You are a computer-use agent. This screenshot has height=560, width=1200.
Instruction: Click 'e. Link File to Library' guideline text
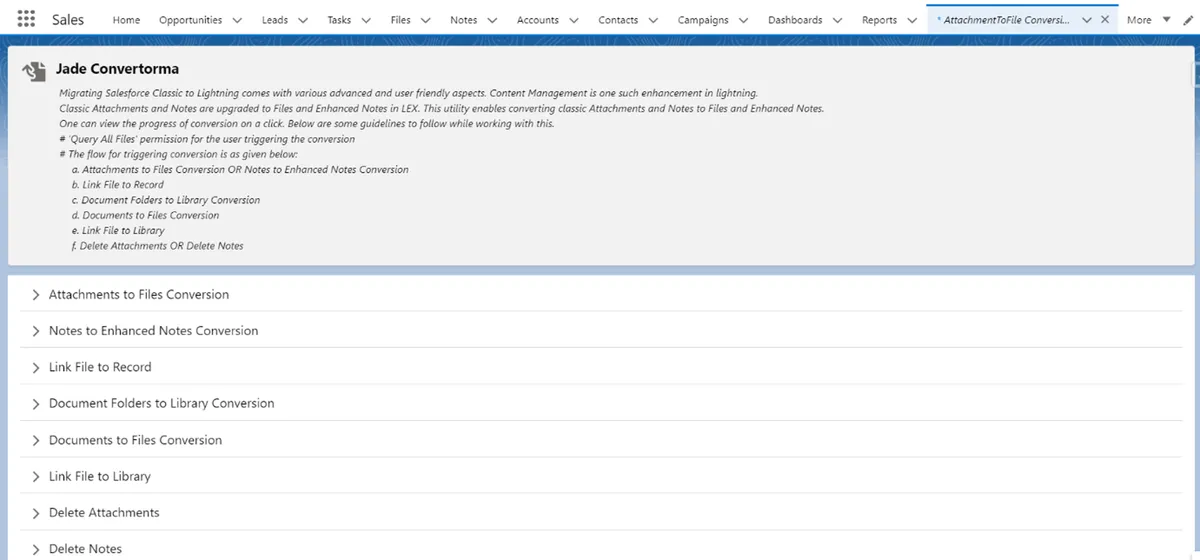point(118,231)
